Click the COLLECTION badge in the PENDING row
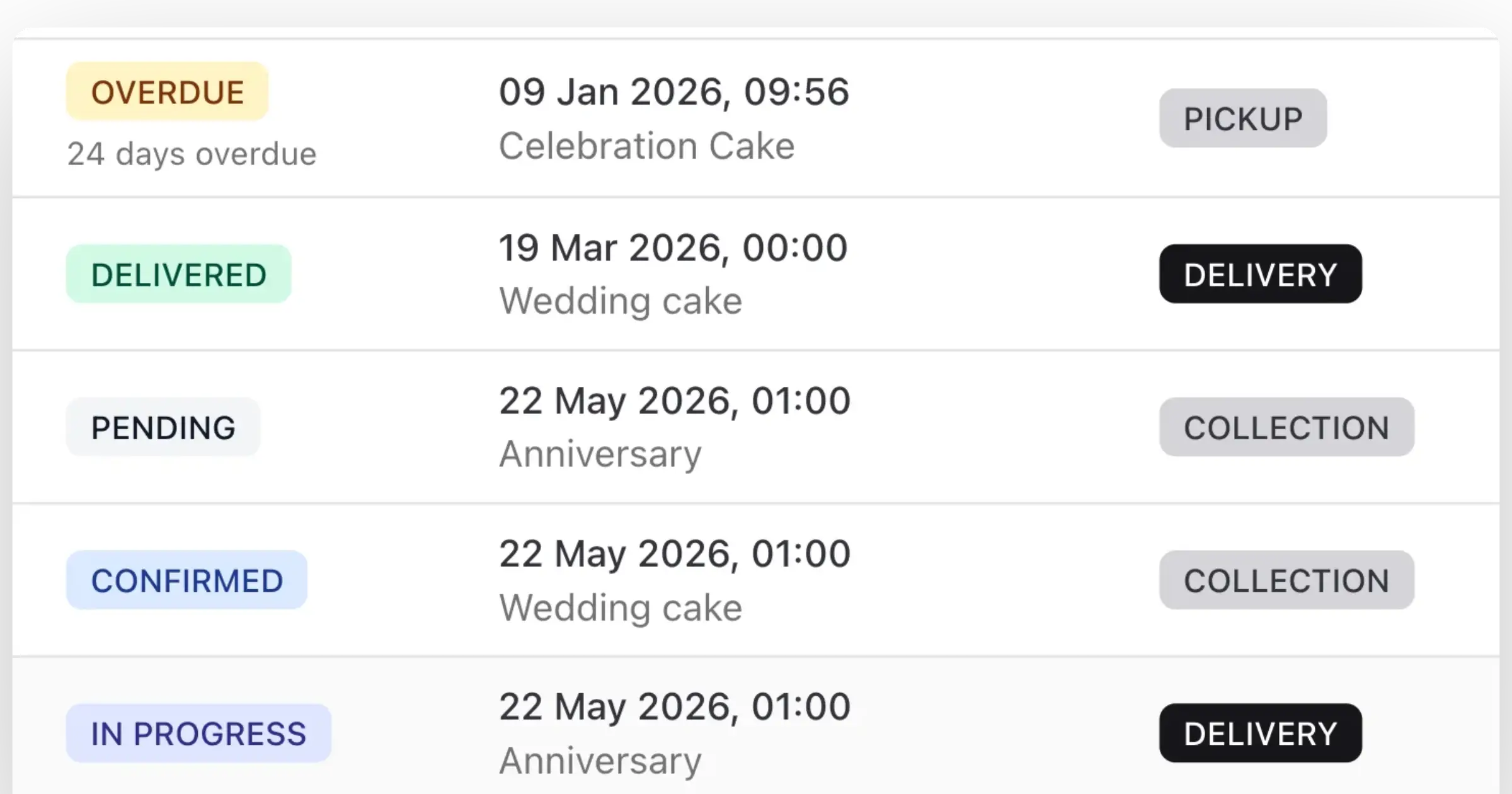 [x=1286, y=427]
